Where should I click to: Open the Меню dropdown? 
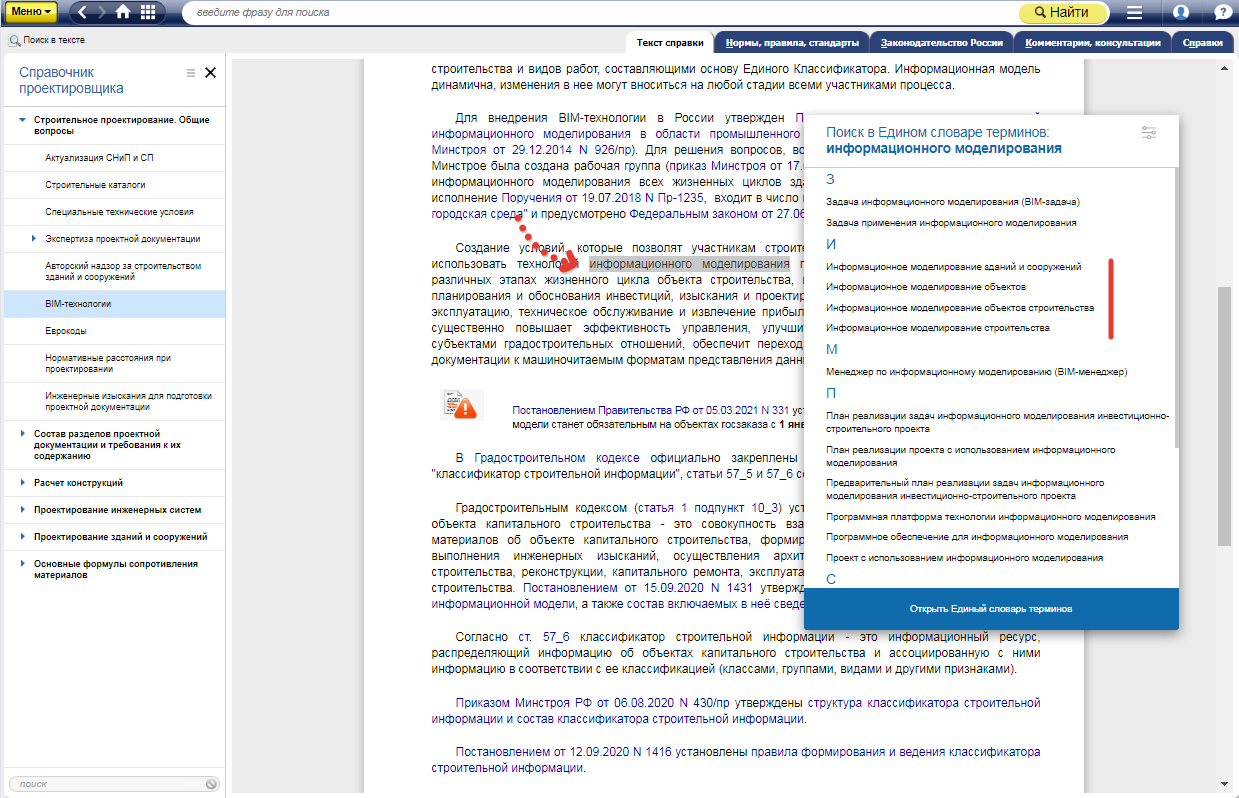pos(30,13)
